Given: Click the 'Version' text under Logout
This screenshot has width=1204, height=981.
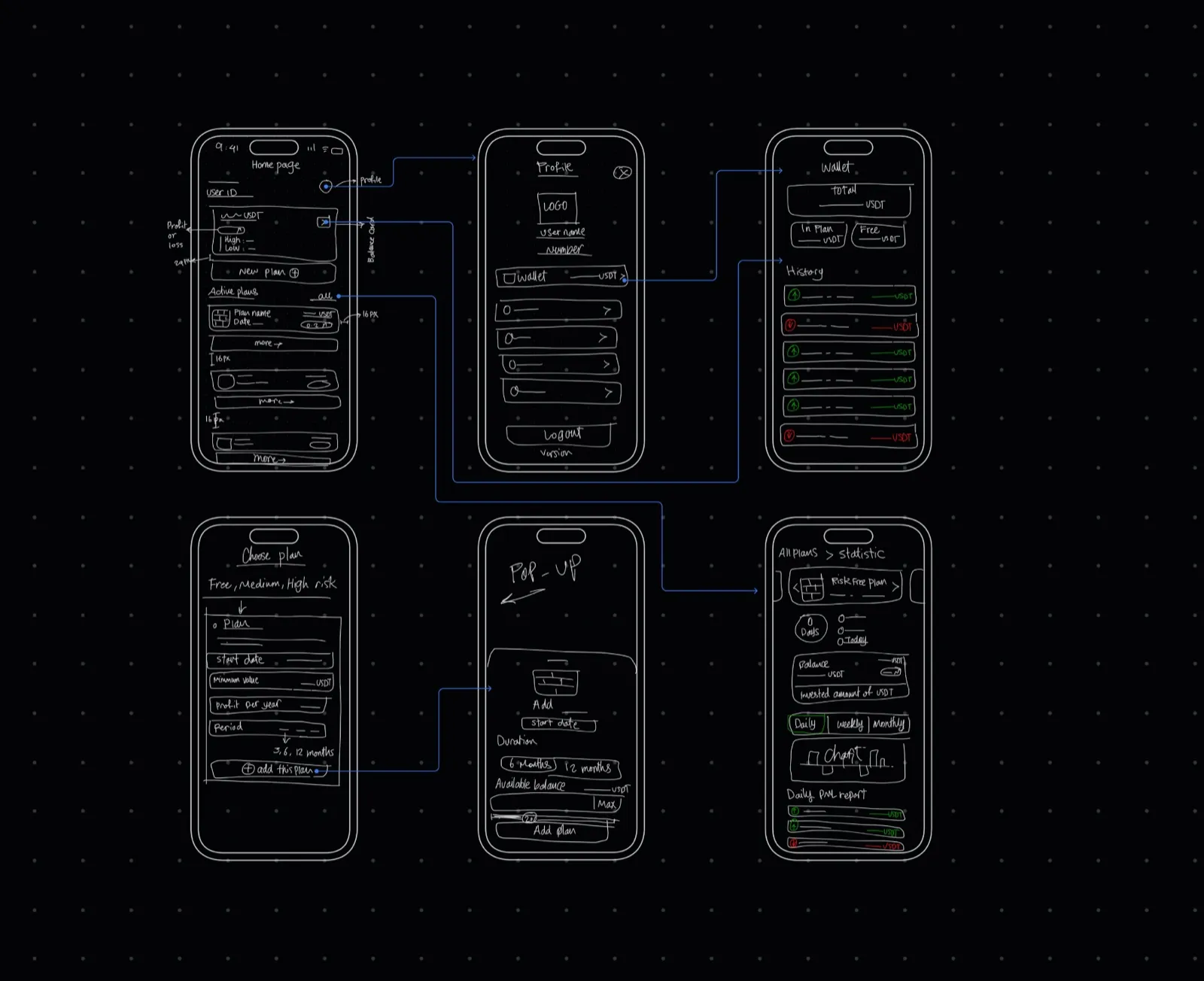Looking at the screenshot, I should click(x=556, y=453).
